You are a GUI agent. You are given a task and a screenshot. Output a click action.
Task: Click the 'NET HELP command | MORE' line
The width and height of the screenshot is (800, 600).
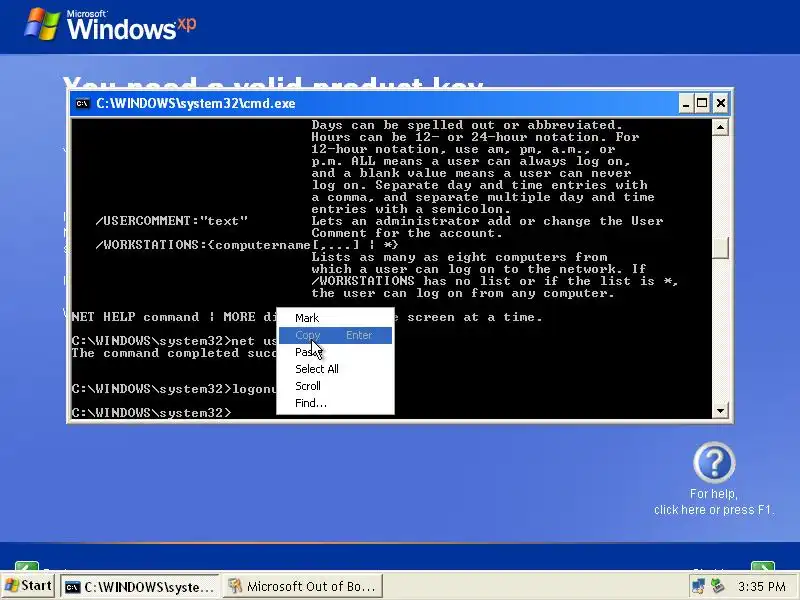point(174,317)
